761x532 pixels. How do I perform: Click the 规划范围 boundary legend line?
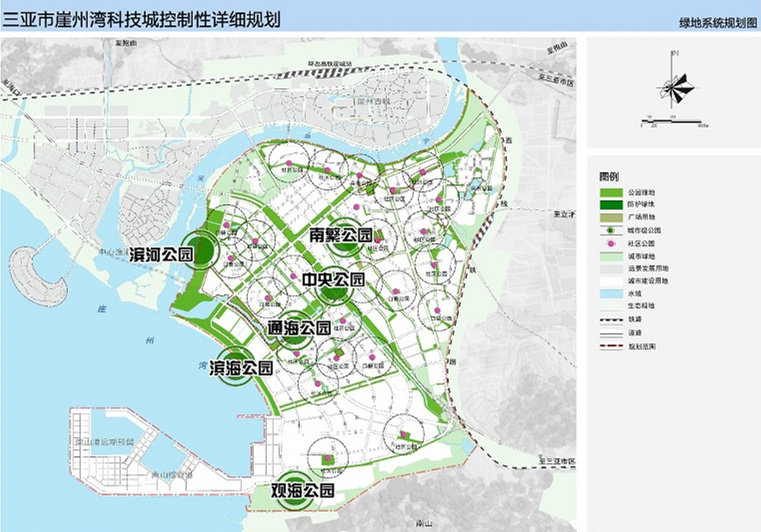pos(611,346)
